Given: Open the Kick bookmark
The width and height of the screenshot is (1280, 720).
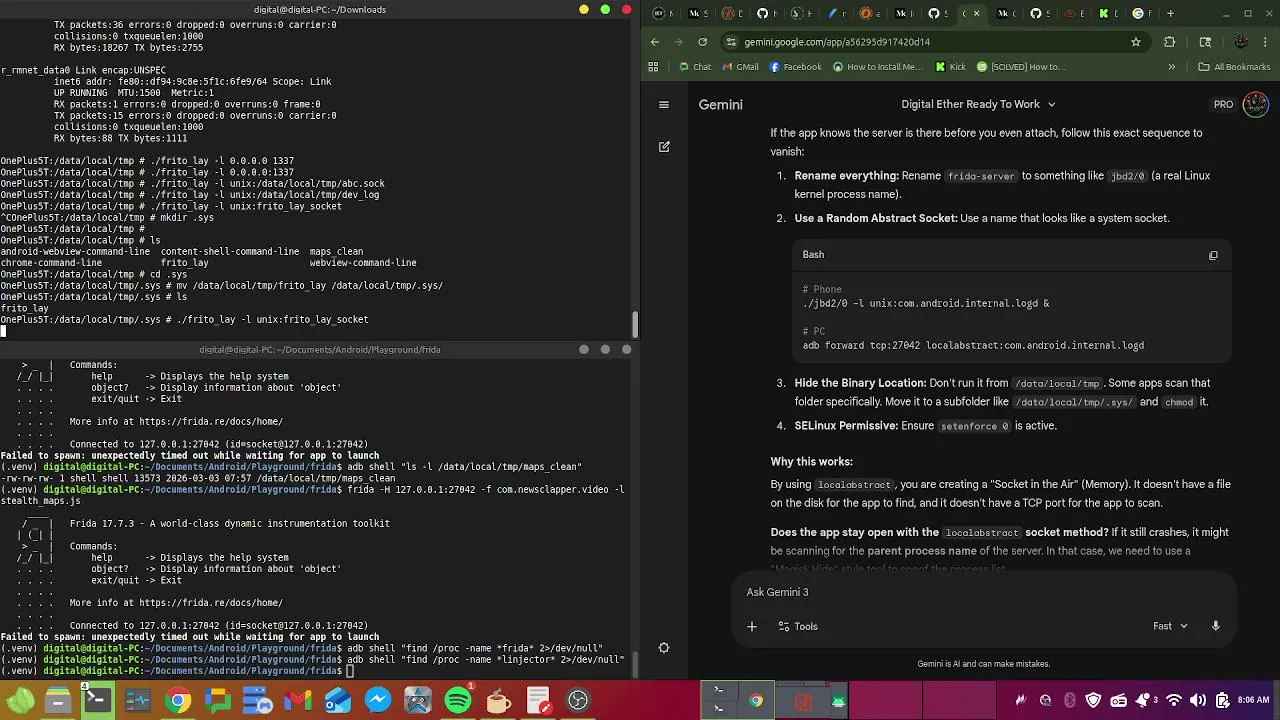Looking at the screenshot, I should 950,67.
